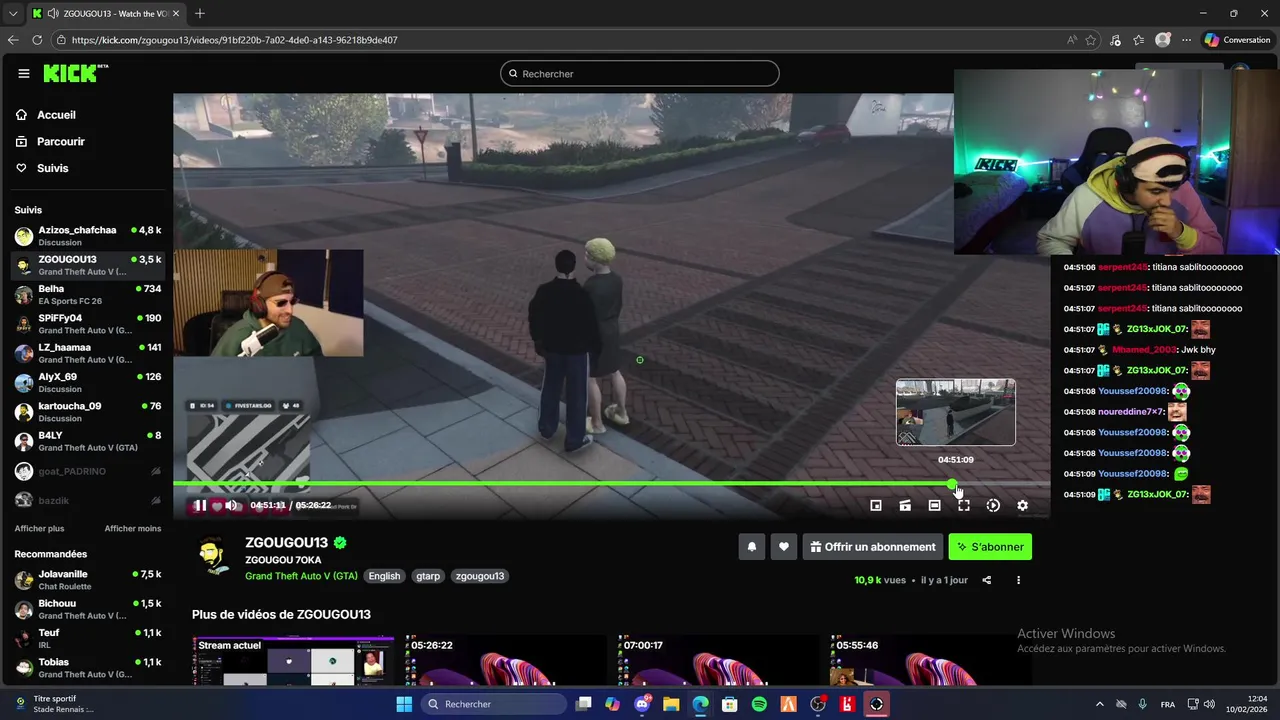This screenshot has width=1280, height=720.
Task: Open the Stream actuel video thumbnail
Action: tap(293, 660)
